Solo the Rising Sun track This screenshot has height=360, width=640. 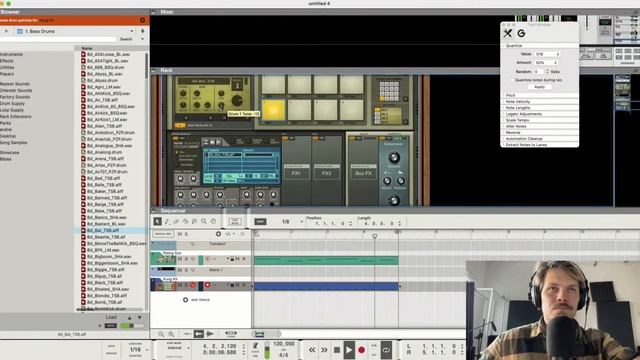186,259
